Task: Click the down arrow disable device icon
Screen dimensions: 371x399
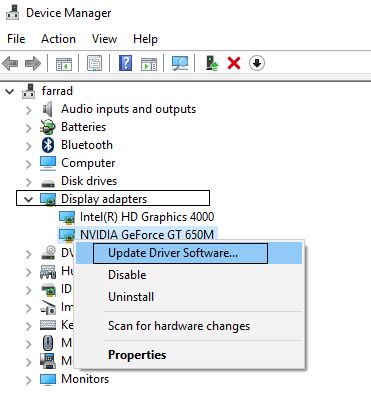Action: [257, 63]
